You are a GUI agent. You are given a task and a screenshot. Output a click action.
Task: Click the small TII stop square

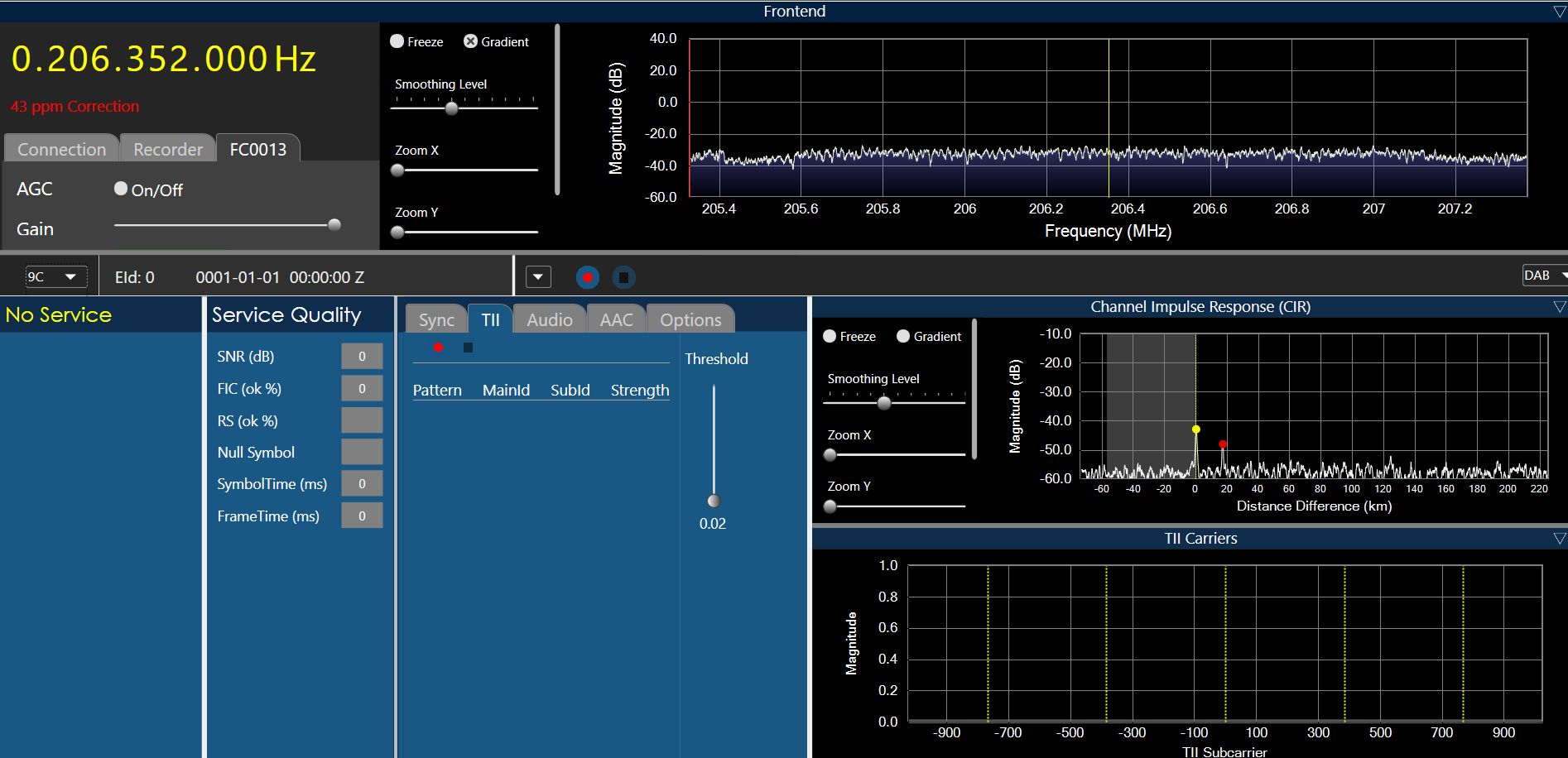468,348
